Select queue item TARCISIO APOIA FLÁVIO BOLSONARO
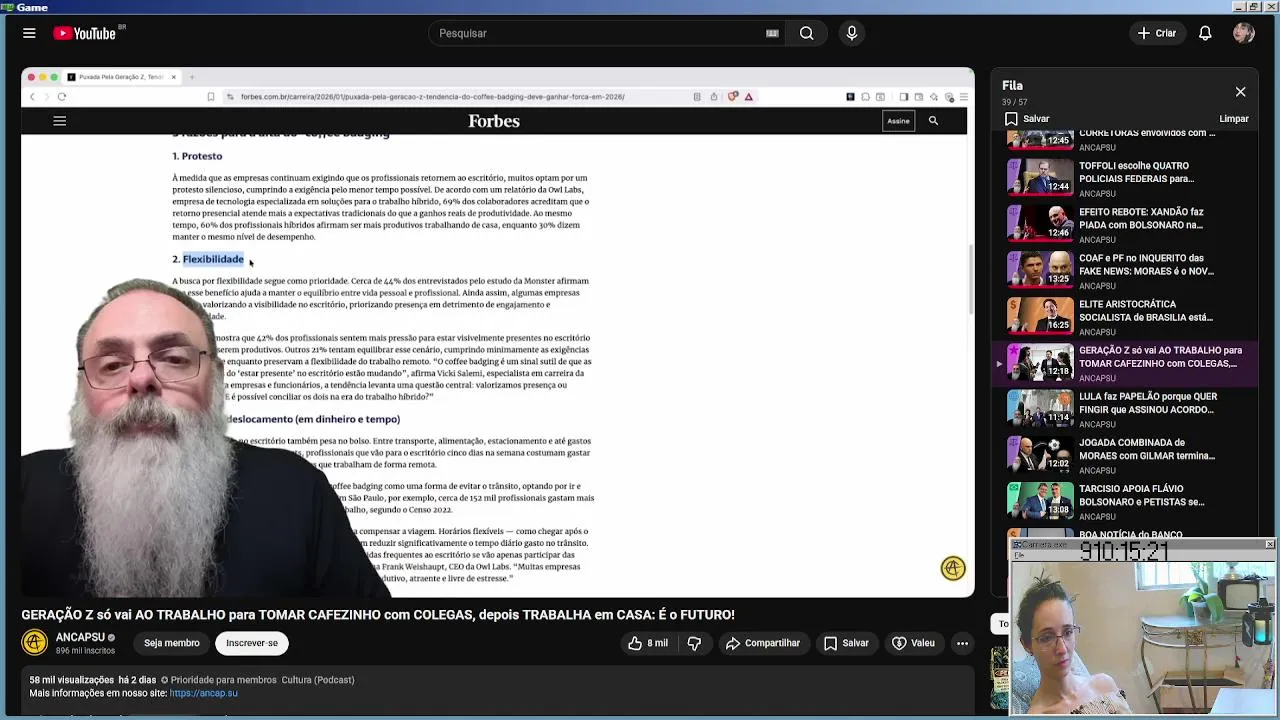1280x720 pixels. [x=1125, y=500]
